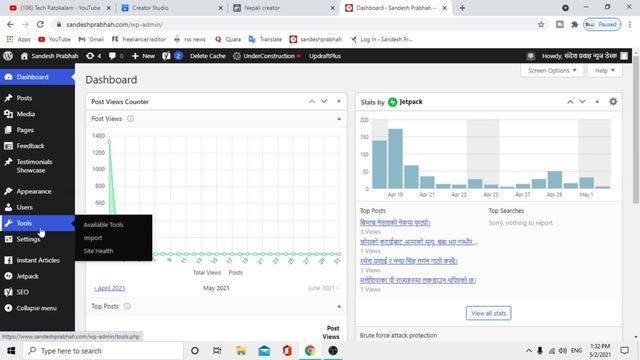Screen dimensions: 640x360
Task: Open UpdraftPlus in the admin bar
Action: [325, 56]
